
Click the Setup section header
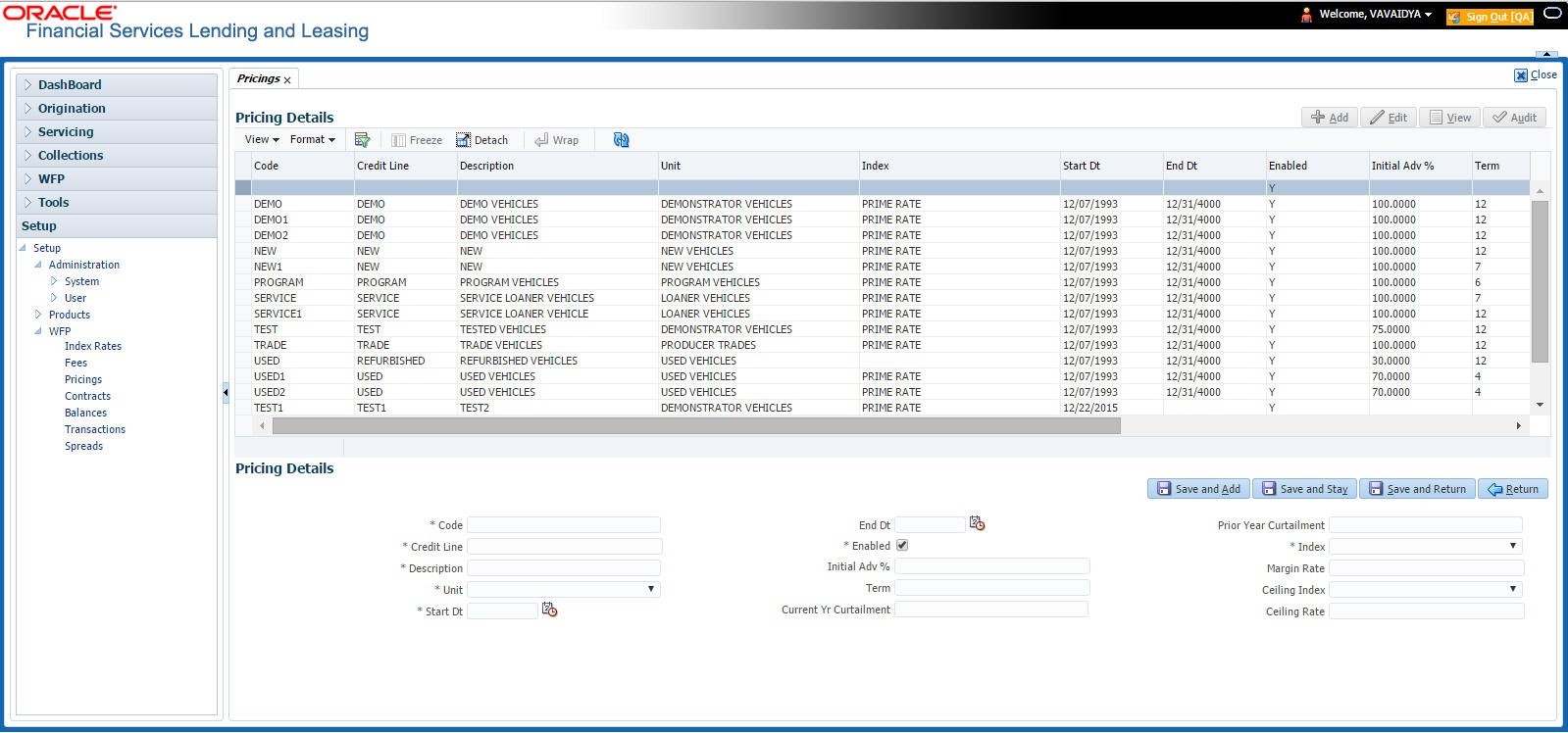pyautogui.click(x=117, y=225)
